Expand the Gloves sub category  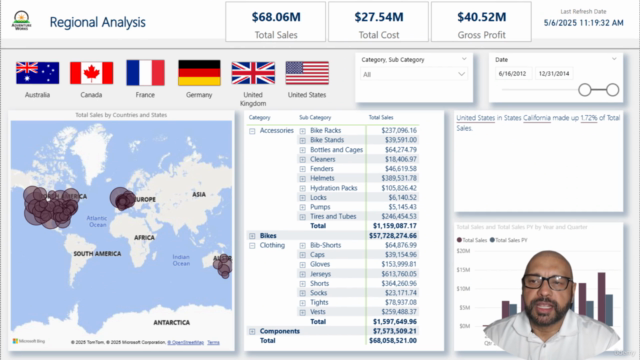[302, 265]
